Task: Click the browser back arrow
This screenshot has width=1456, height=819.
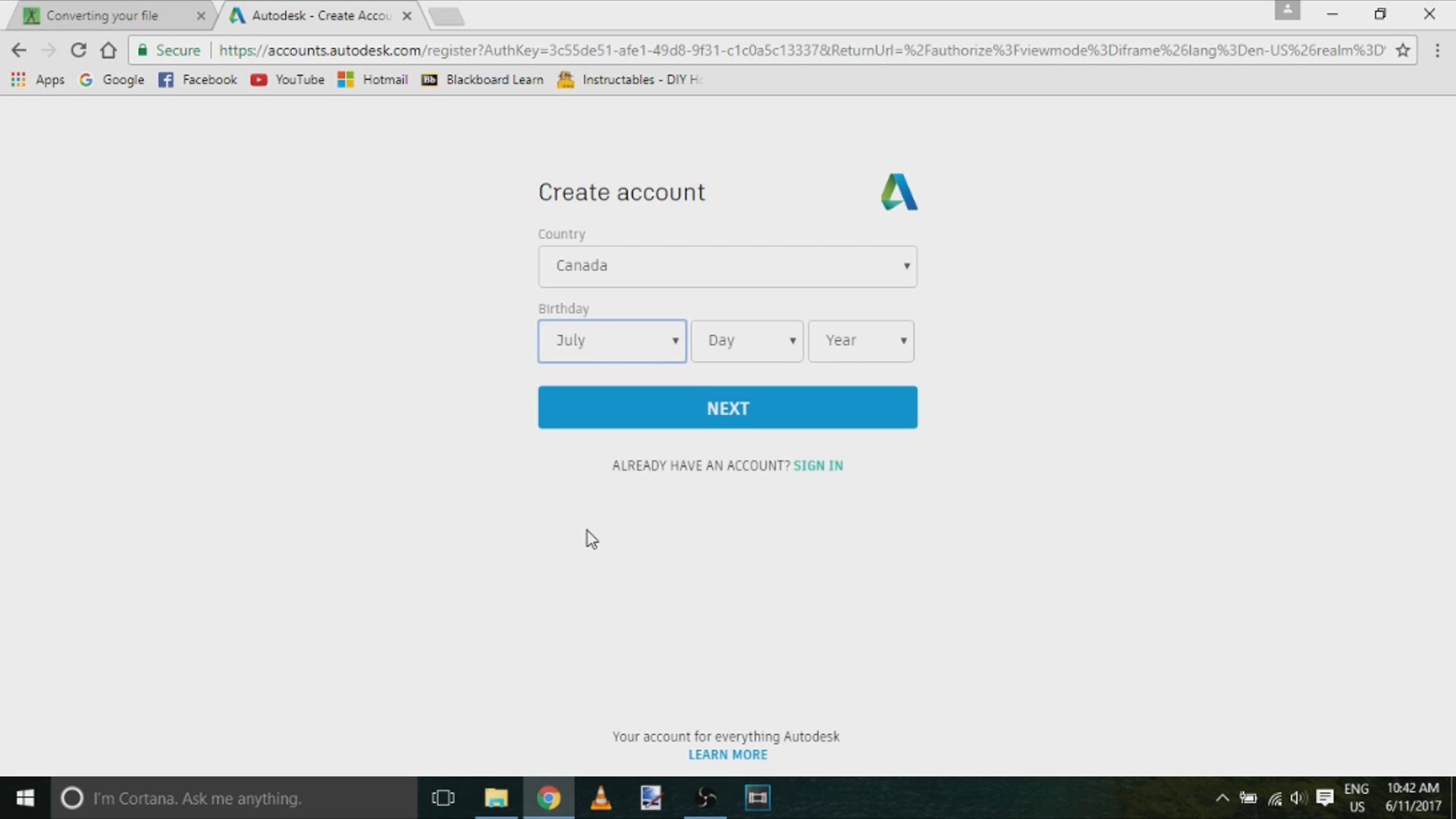Action: [x=19, y=50]
